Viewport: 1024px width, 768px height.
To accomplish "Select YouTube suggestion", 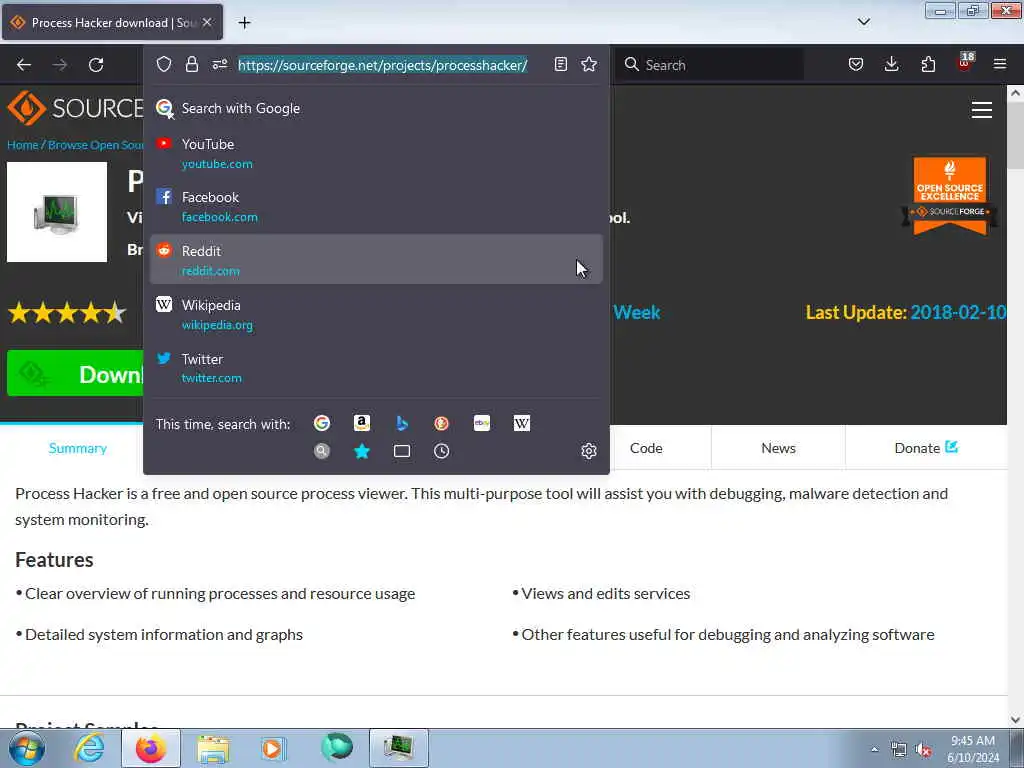I will coord(376,153).
